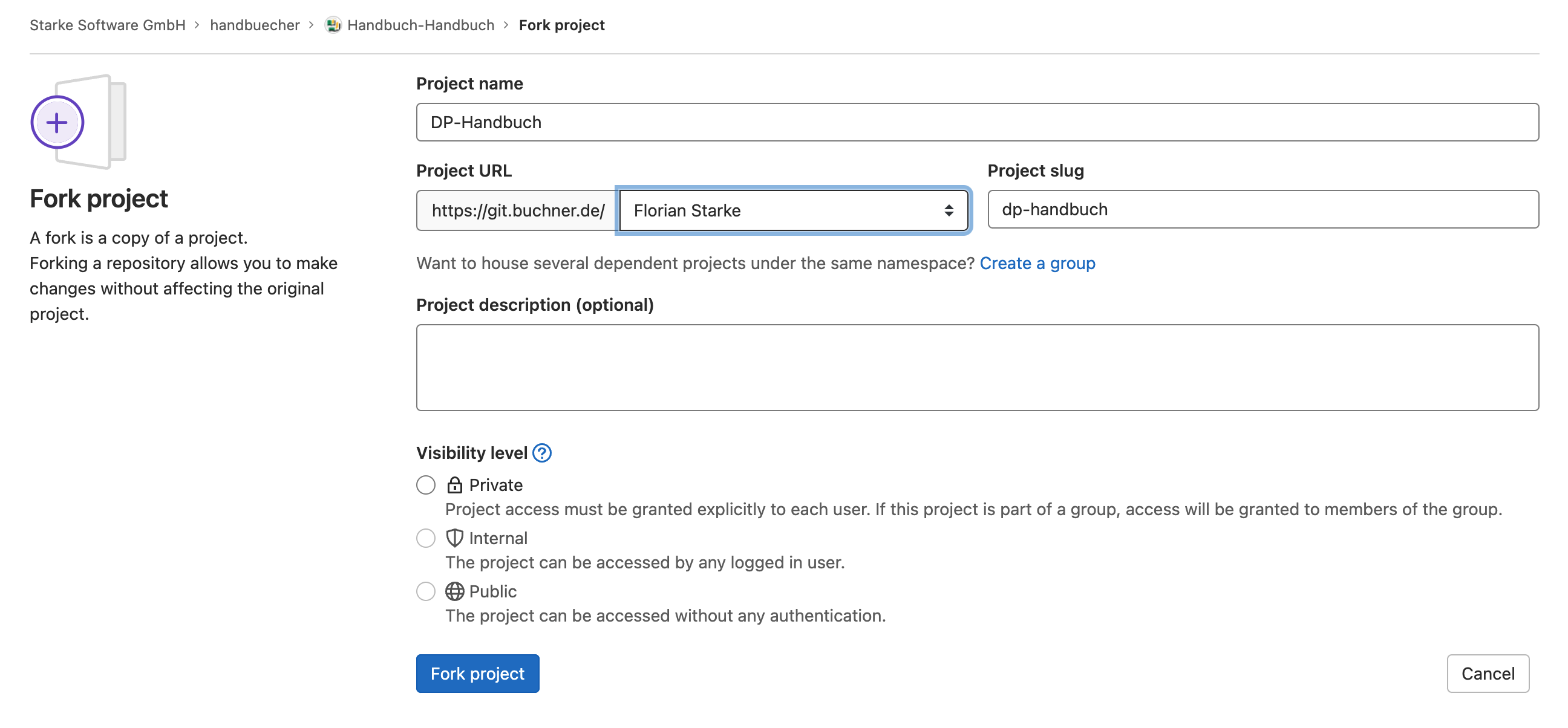Click the Project description text area
This screenshot has width=1568, height=728.
(976, 368)
